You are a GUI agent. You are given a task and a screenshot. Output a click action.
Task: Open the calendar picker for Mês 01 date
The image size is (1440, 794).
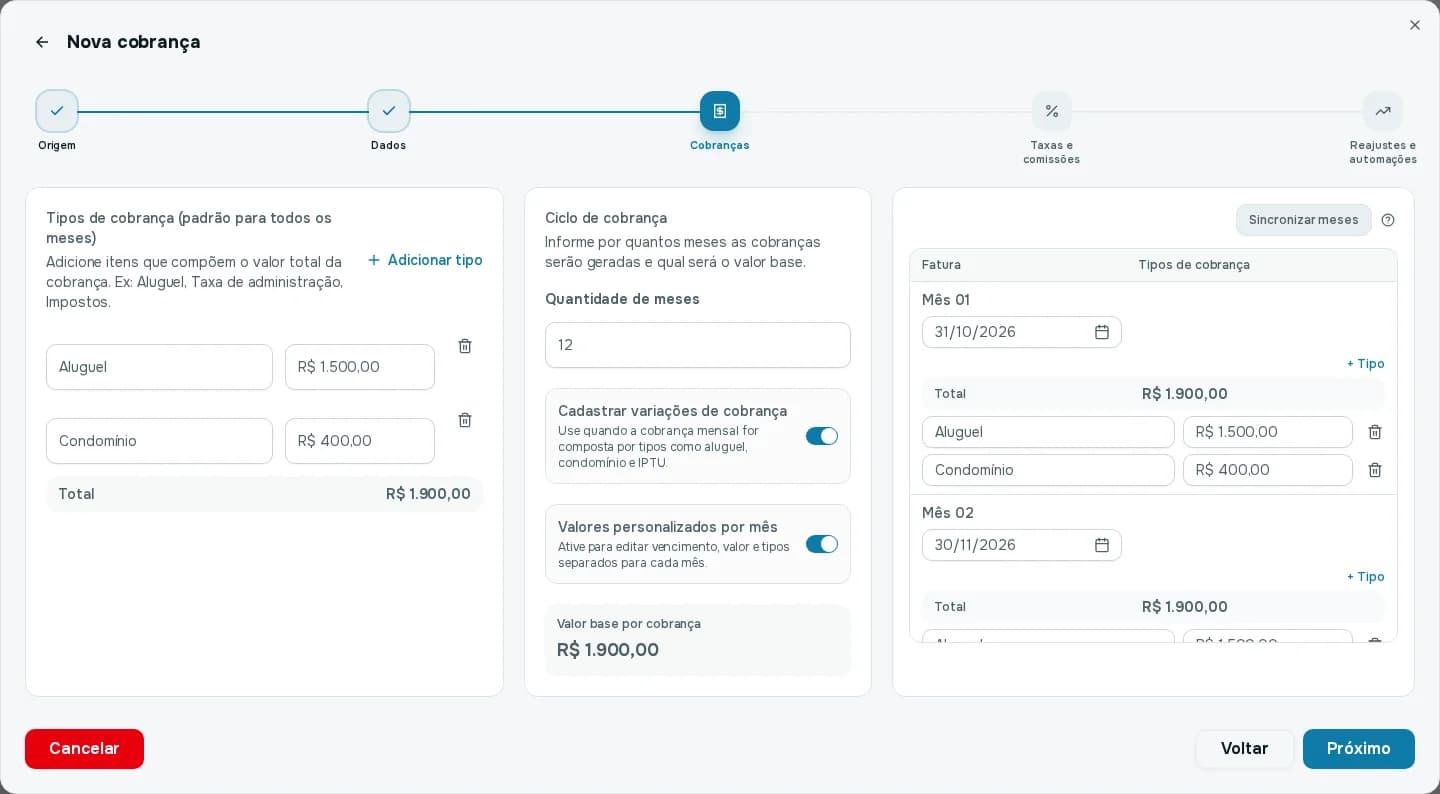pos(1102,332)
